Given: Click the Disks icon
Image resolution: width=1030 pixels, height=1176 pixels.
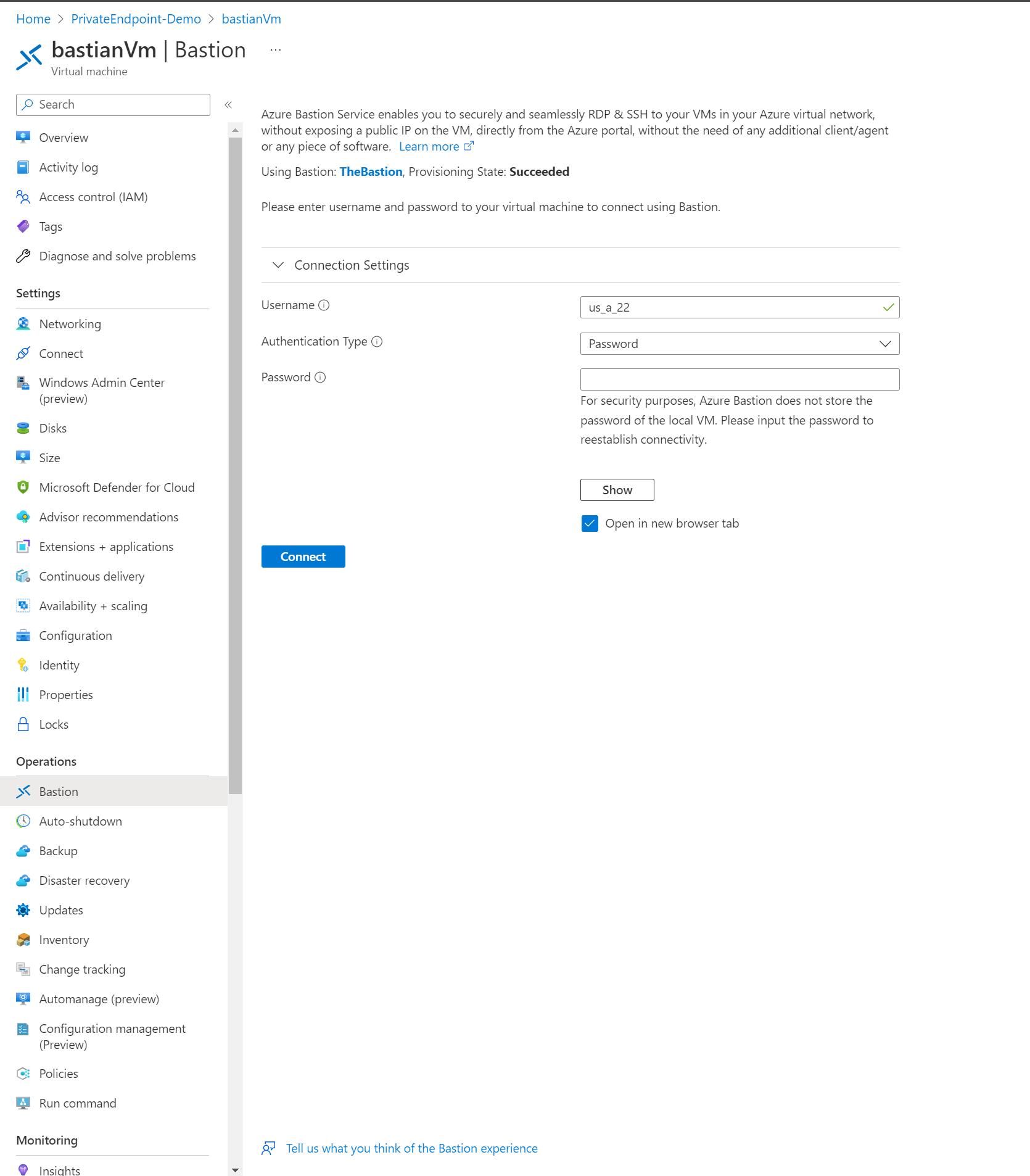Looking at the screenshot, I should click(x=23, y=428).
